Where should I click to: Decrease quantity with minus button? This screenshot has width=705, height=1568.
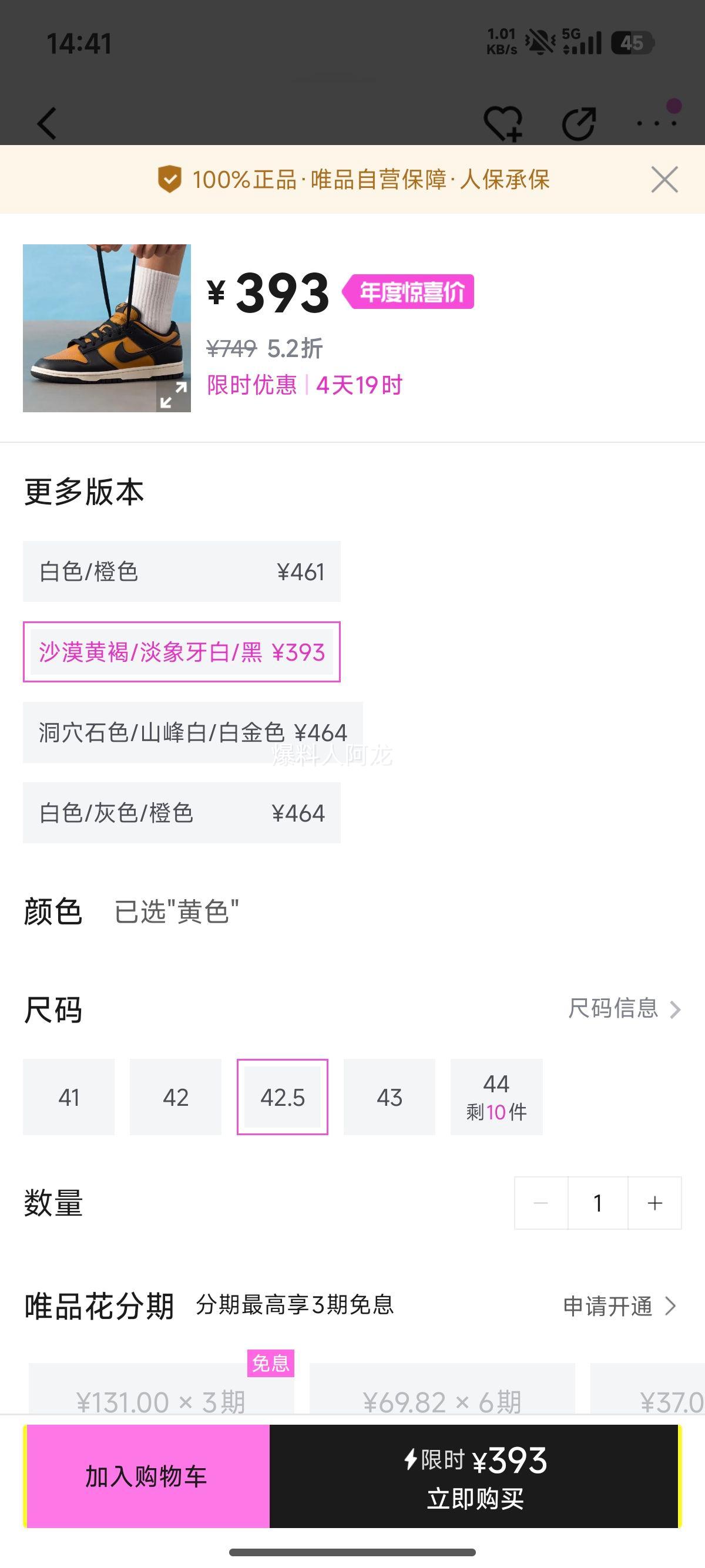540,1203
